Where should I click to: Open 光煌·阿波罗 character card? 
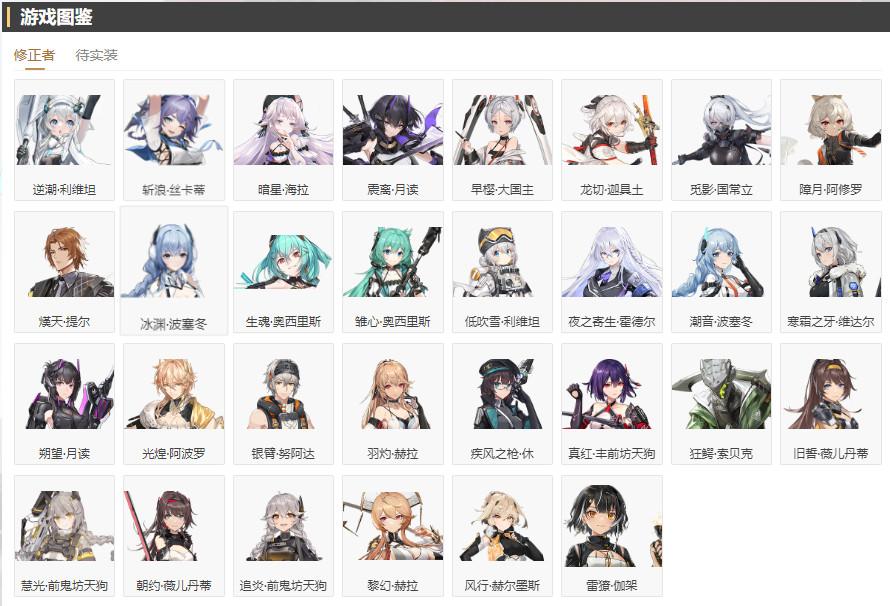[x=174, y=404]
